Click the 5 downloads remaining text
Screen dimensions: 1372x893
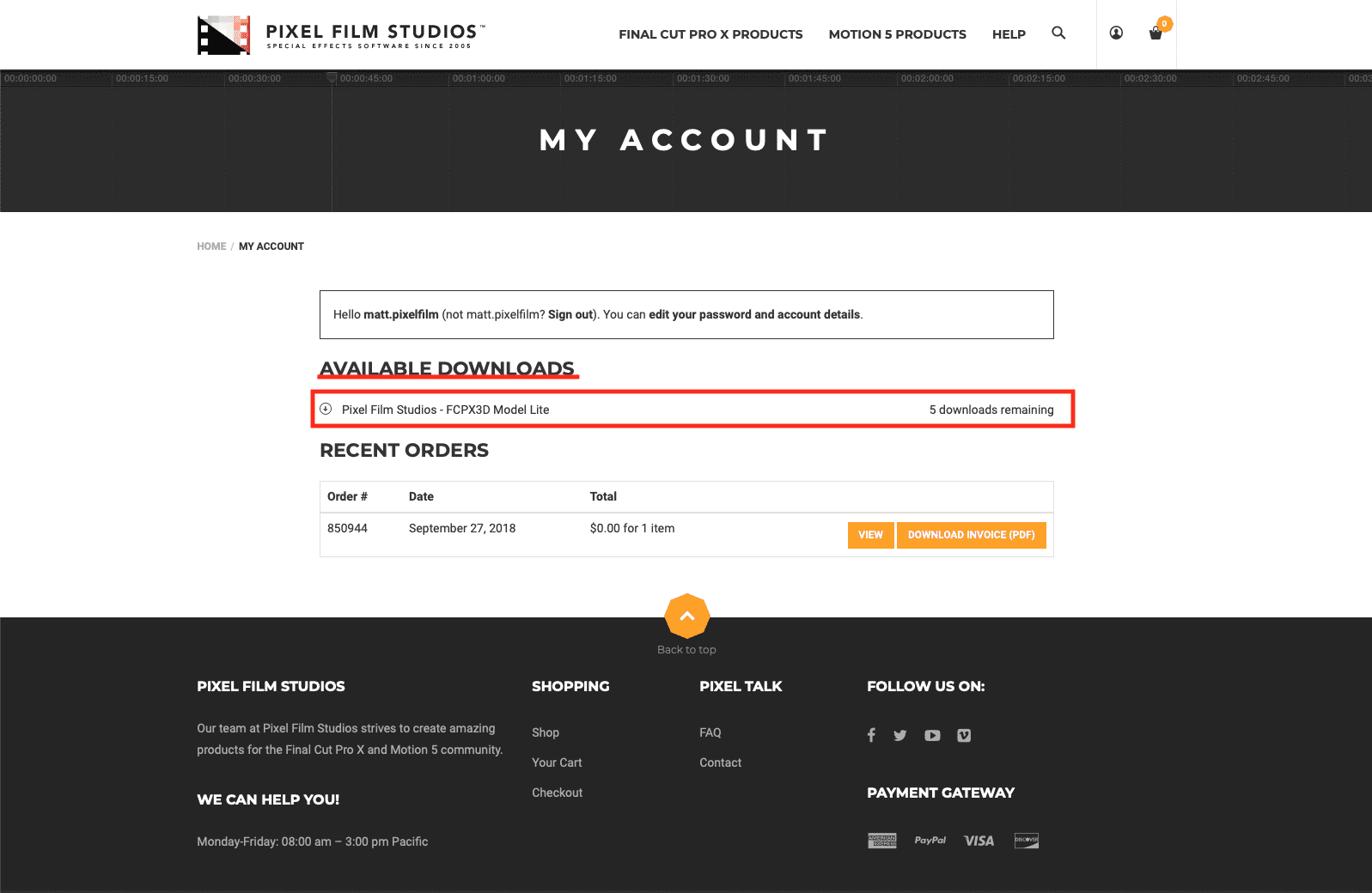click(x=991, y=410)
